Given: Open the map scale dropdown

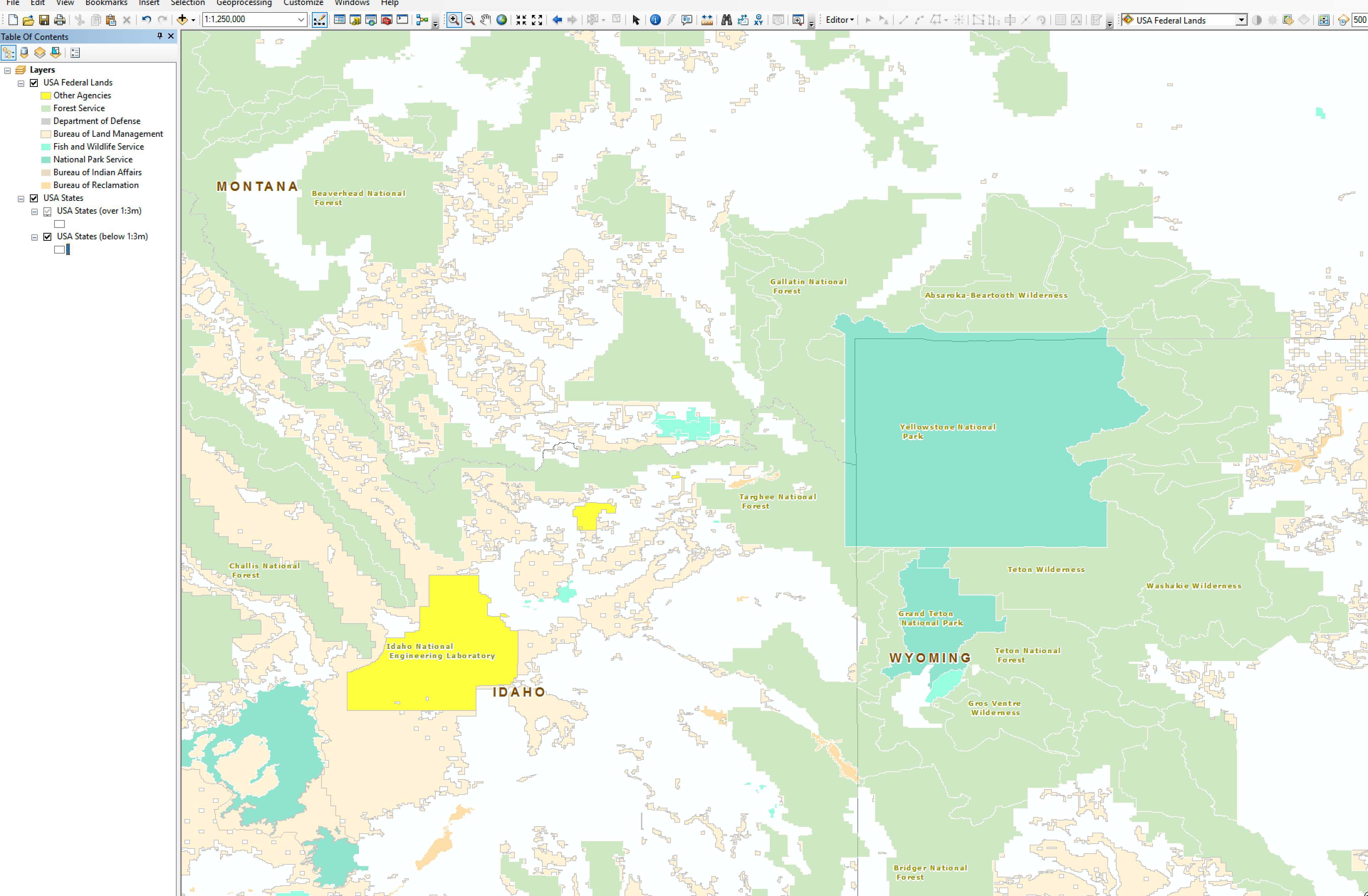Looking at the screenshot, I should coord(301,20).
